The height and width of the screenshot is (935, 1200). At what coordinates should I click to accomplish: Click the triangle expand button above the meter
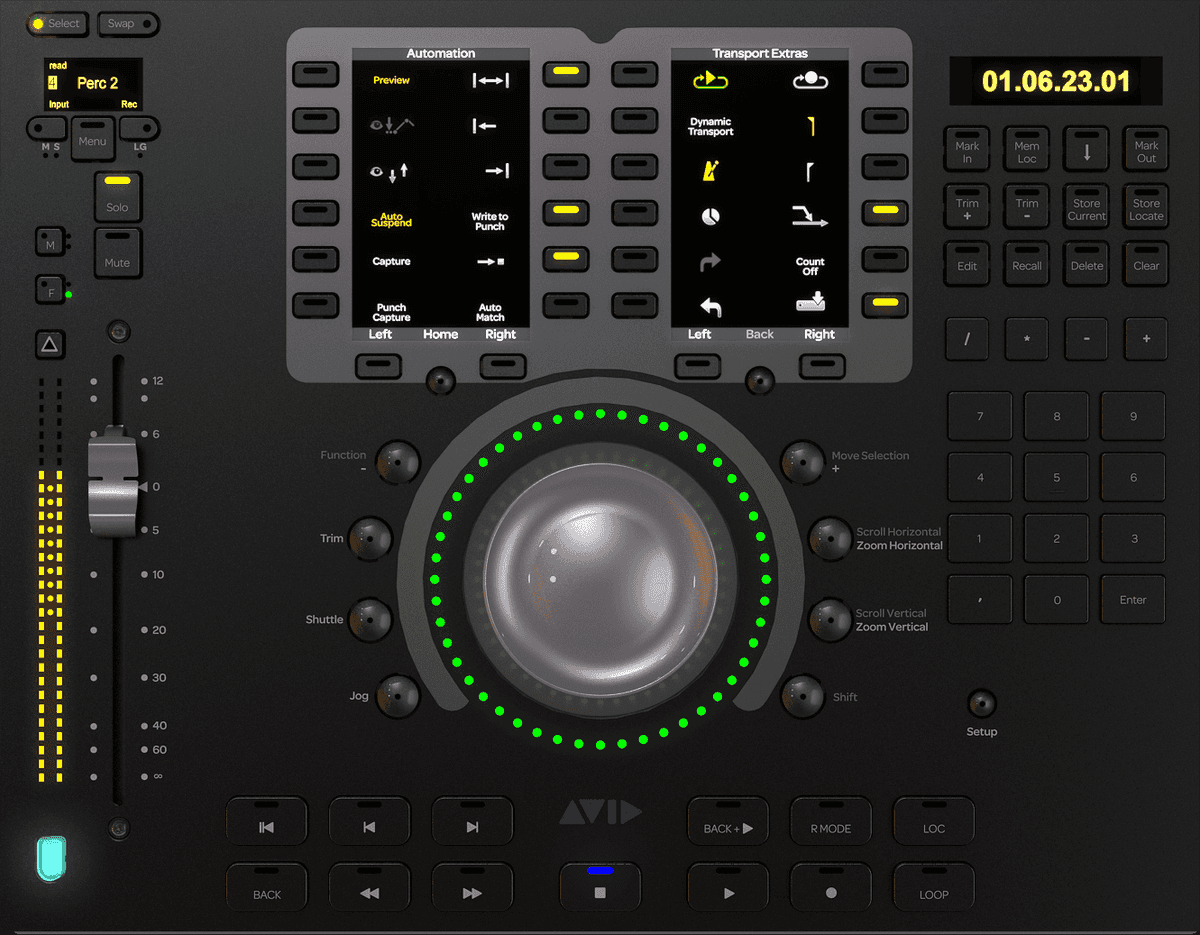click(50, 345)
